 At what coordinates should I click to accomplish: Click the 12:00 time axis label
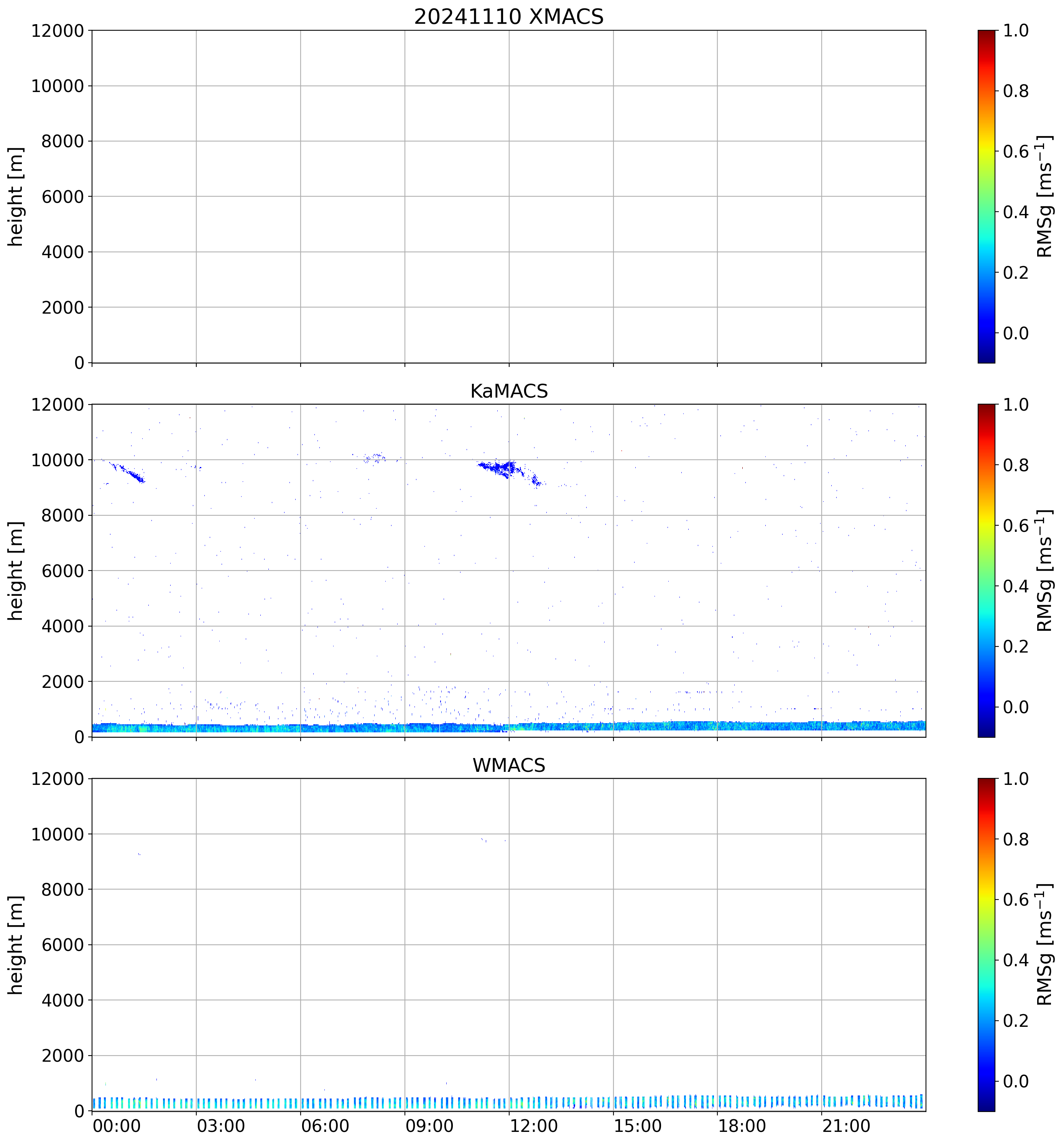(533, 1125)
